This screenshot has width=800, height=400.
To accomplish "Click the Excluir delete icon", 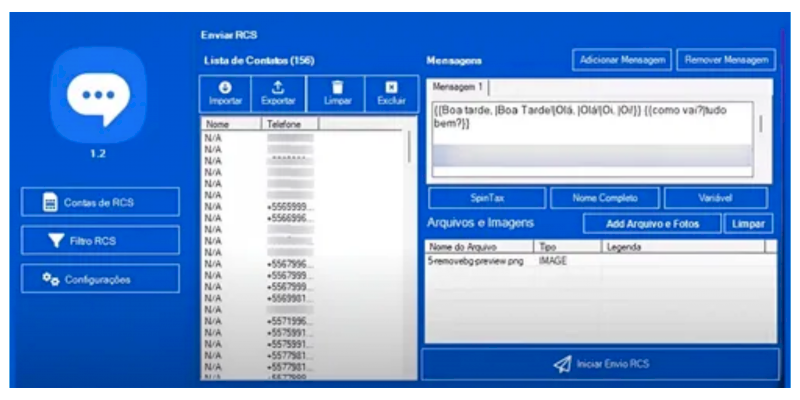I will coord(391,88).
